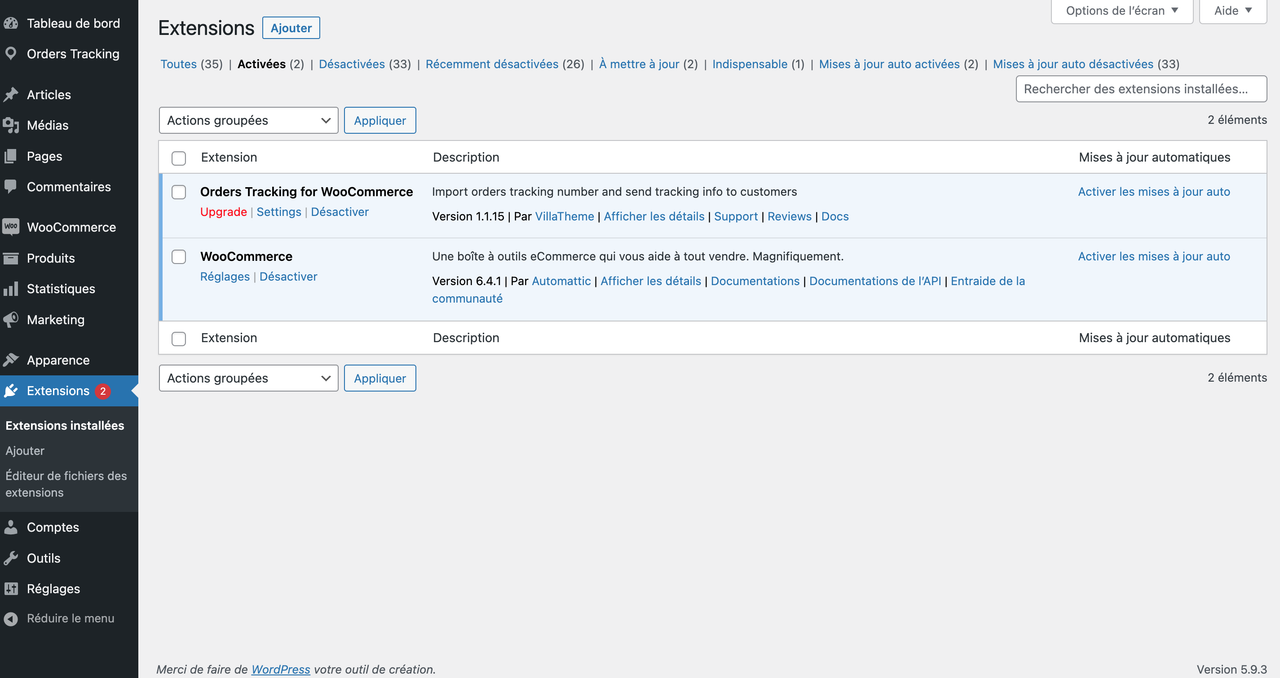Viewport: 1280px width, 678px height.
Task: Click the Extensions plug icon
Action: tap(11, 391)
